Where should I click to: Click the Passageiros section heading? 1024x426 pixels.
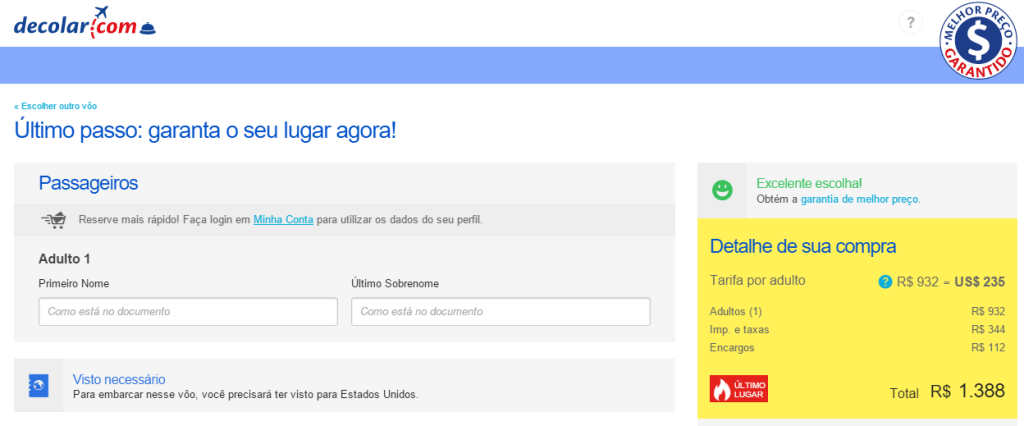88,183
